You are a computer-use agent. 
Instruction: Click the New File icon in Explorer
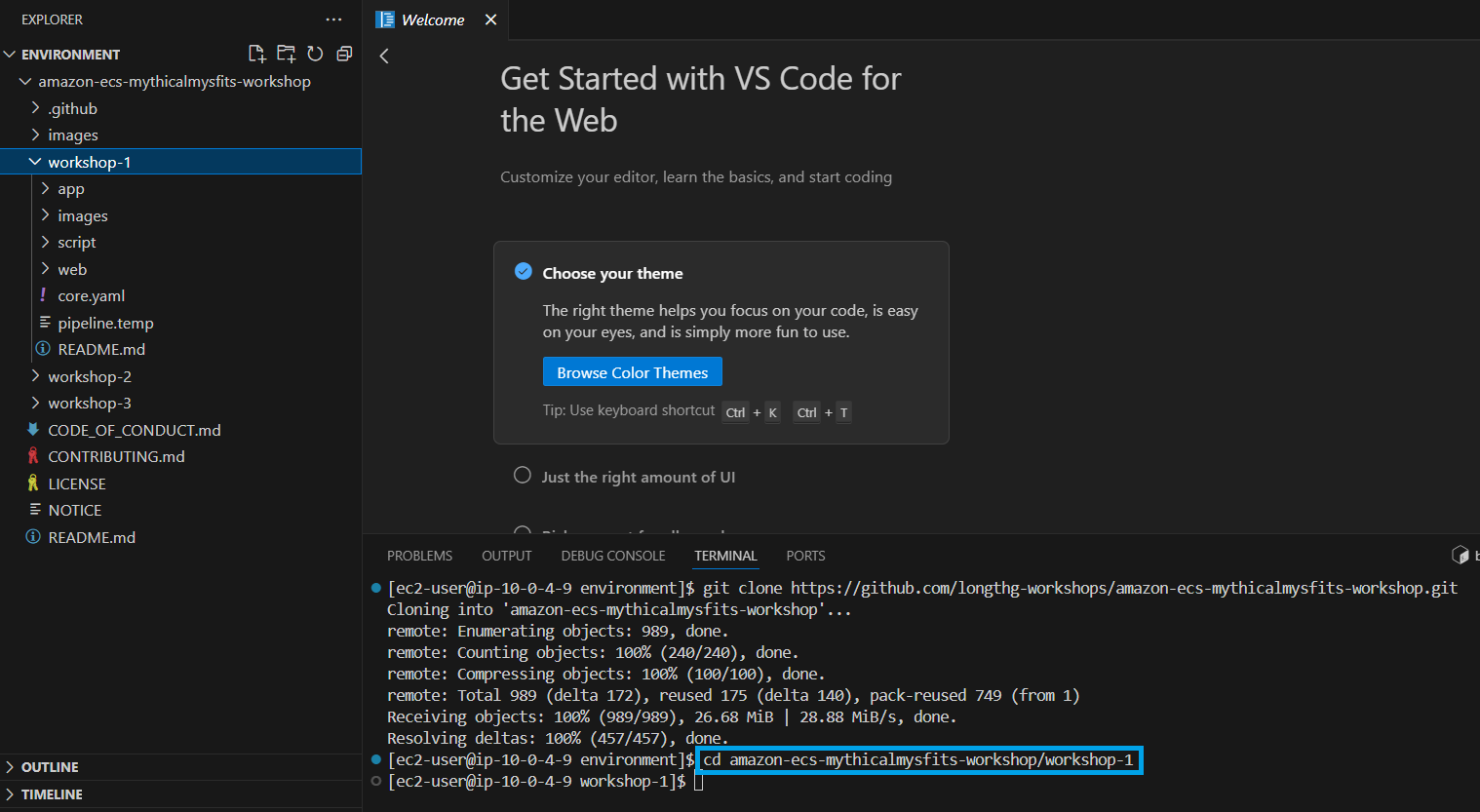(256, 54)
